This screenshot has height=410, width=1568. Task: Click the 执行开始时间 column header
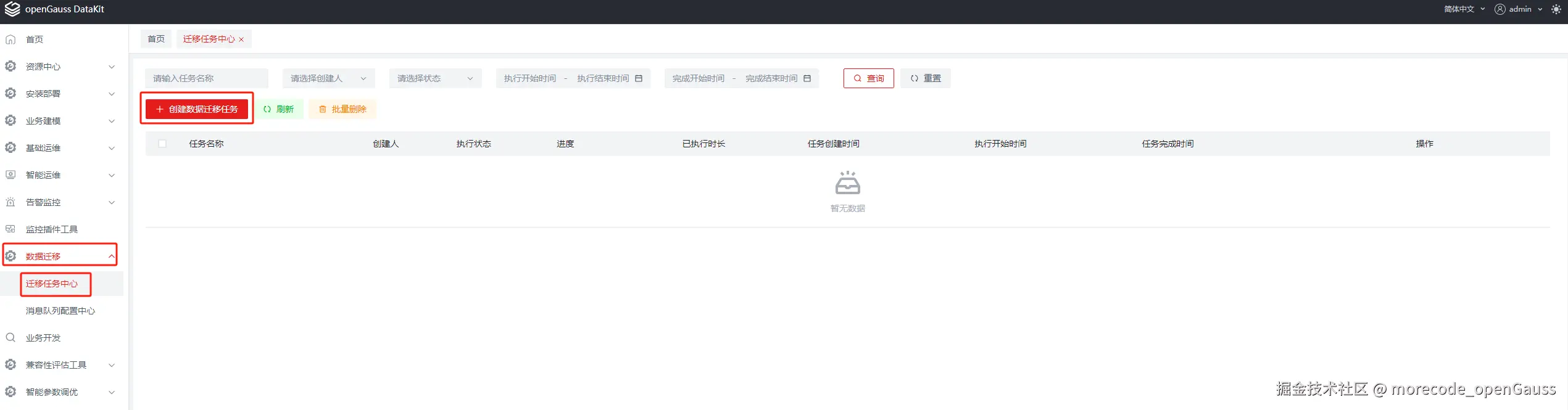[1000, 144]
